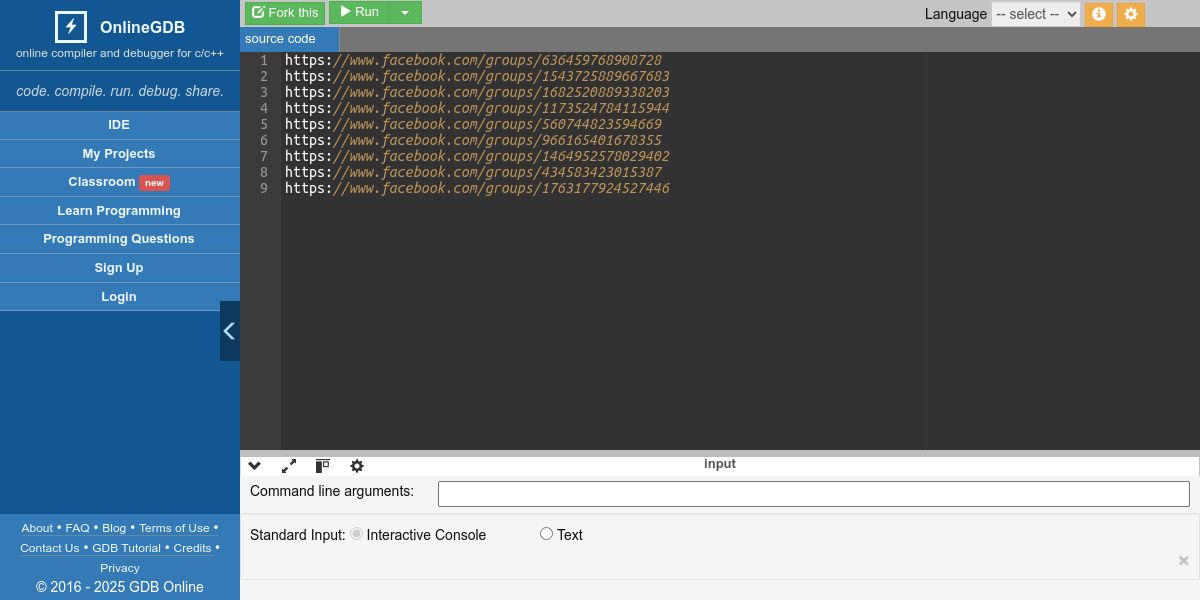Viewport: 1200px width, 600px height.
Task: Open the Language select dropdown
Action: point(1036,14)
